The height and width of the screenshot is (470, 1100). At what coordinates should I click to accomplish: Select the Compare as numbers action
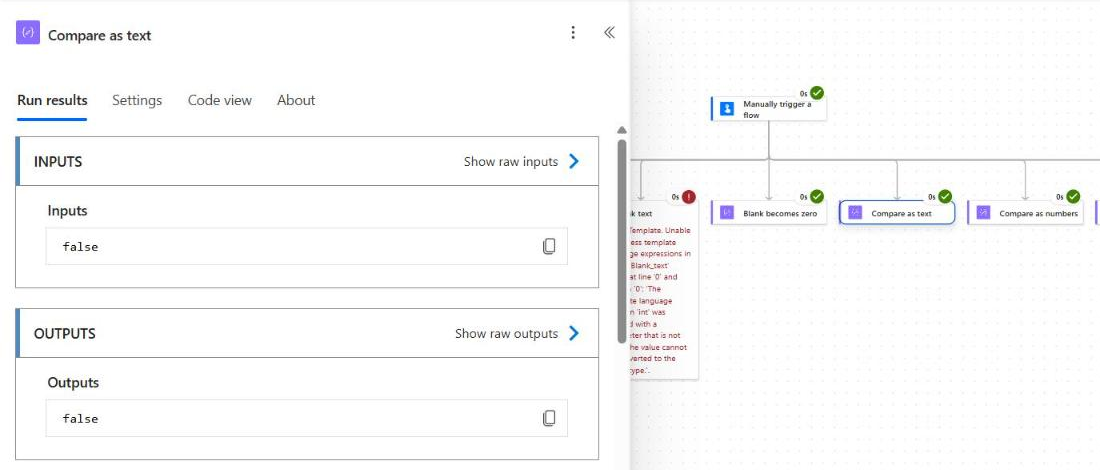pyautogui.click(x=1025, y=213)
